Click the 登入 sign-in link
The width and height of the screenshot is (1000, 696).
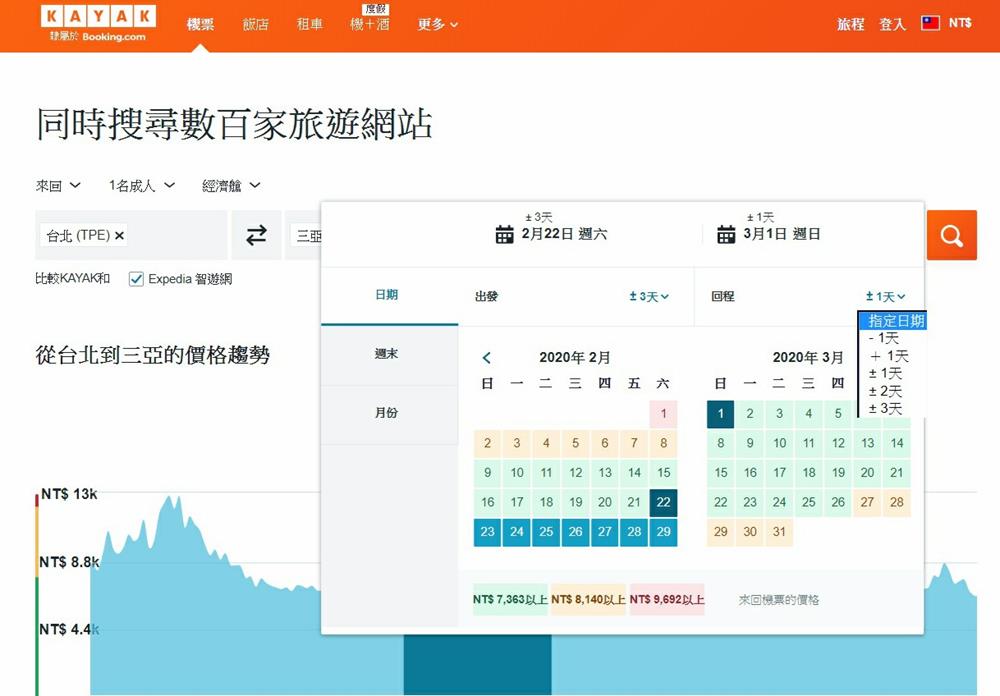pos(892,24)
